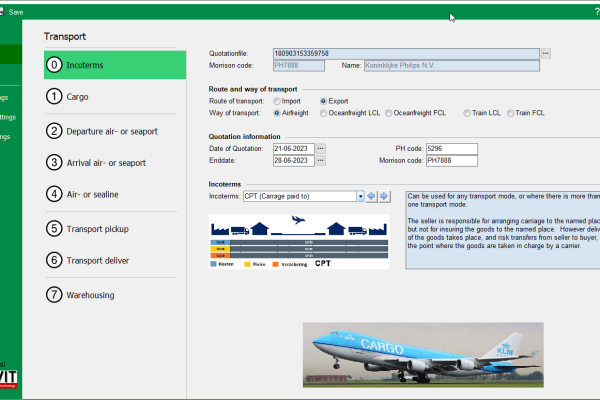Click the Quotationfile input field
The height and width of the screenshot is (400, 600).
click(x=406, y=54)
